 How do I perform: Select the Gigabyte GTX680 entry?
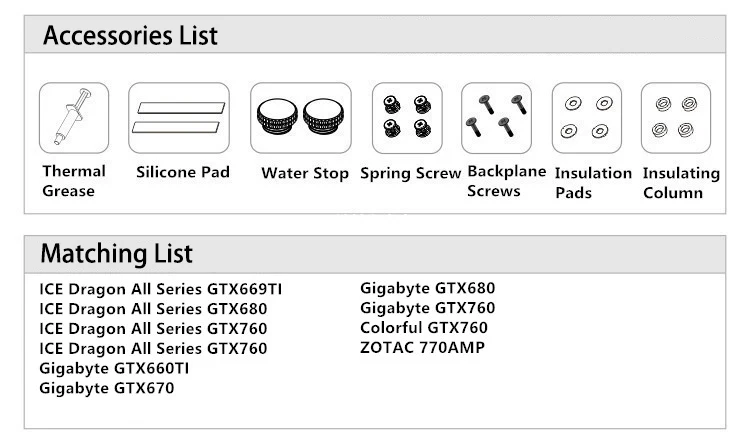pyautogui.click(x=428, y=289)
